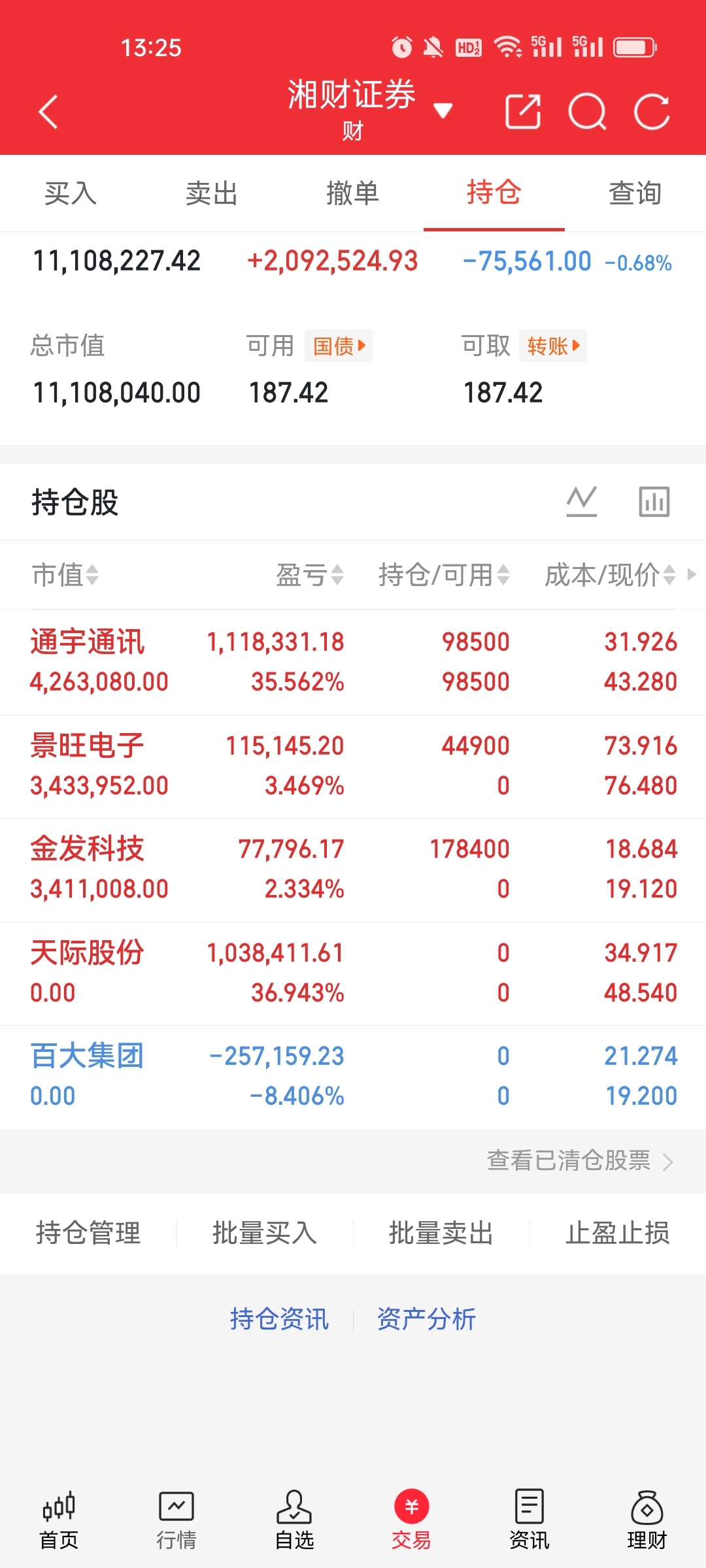Expand 查看已清仓股票 chevron

pos(667,1162)
